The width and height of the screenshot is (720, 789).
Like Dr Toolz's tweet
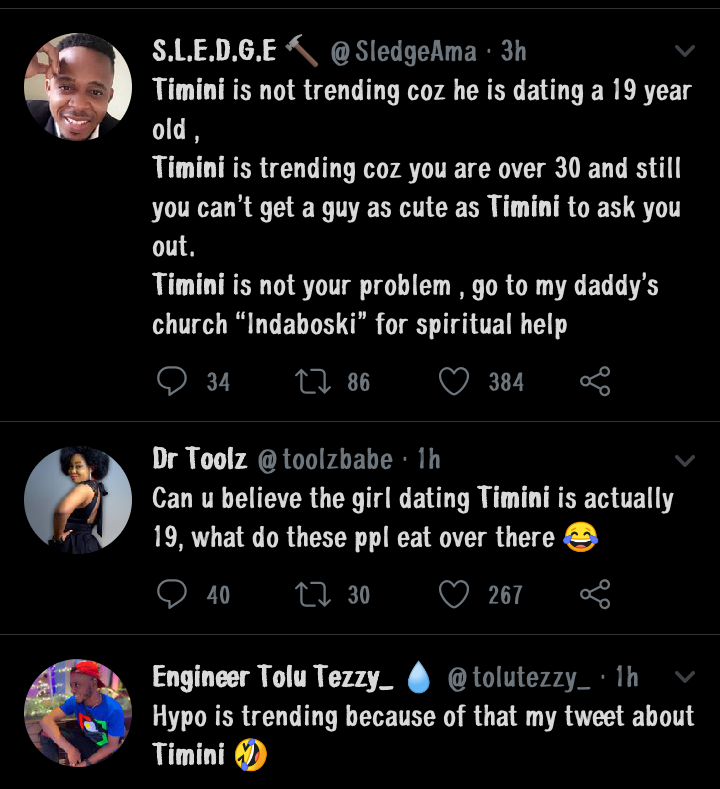[x=455, y=594]
